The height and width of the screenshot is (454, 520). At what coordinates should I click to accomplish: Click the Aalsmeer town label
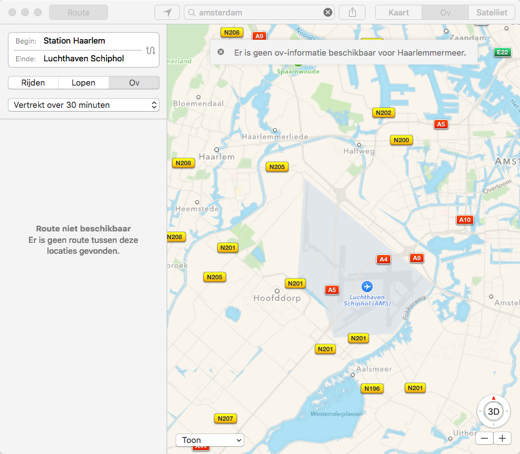(374, 369)
